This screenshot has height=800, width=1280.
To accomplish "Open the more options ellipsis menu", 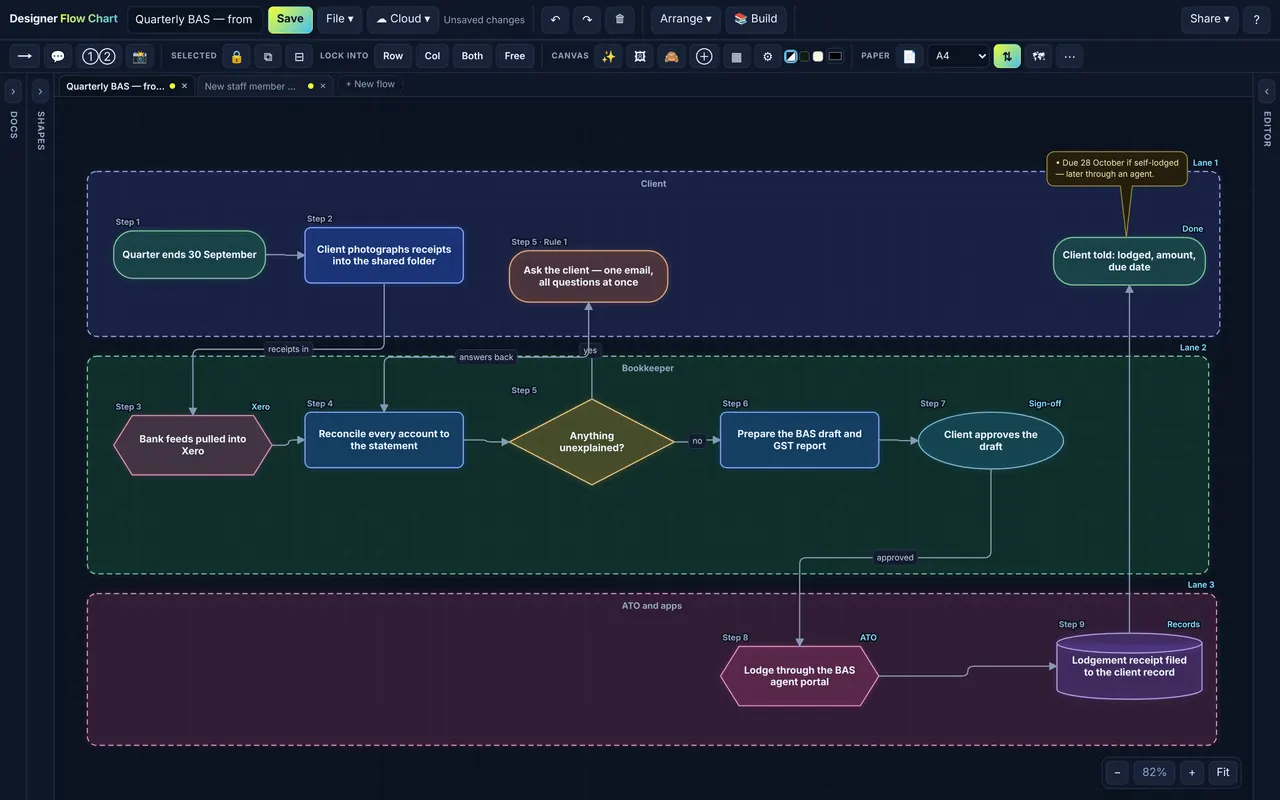I will point(1070,56).
